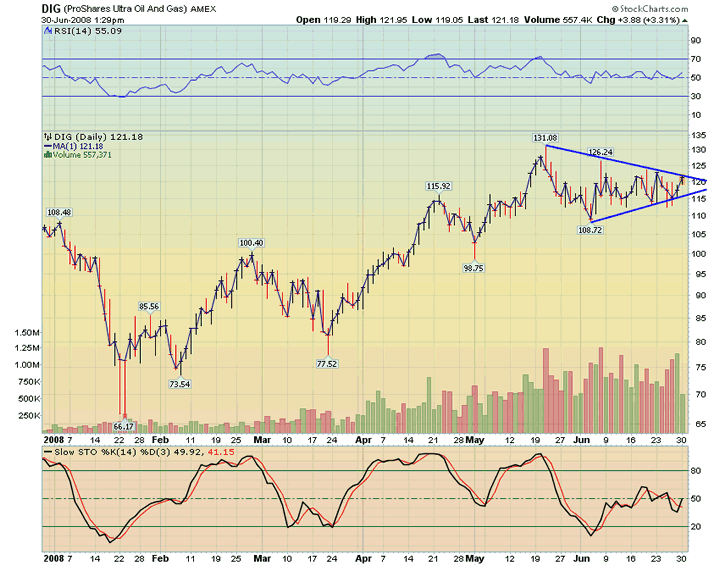Select the 66.17 low price label
The image size is (720, 566).
click(x=123, y=425)
